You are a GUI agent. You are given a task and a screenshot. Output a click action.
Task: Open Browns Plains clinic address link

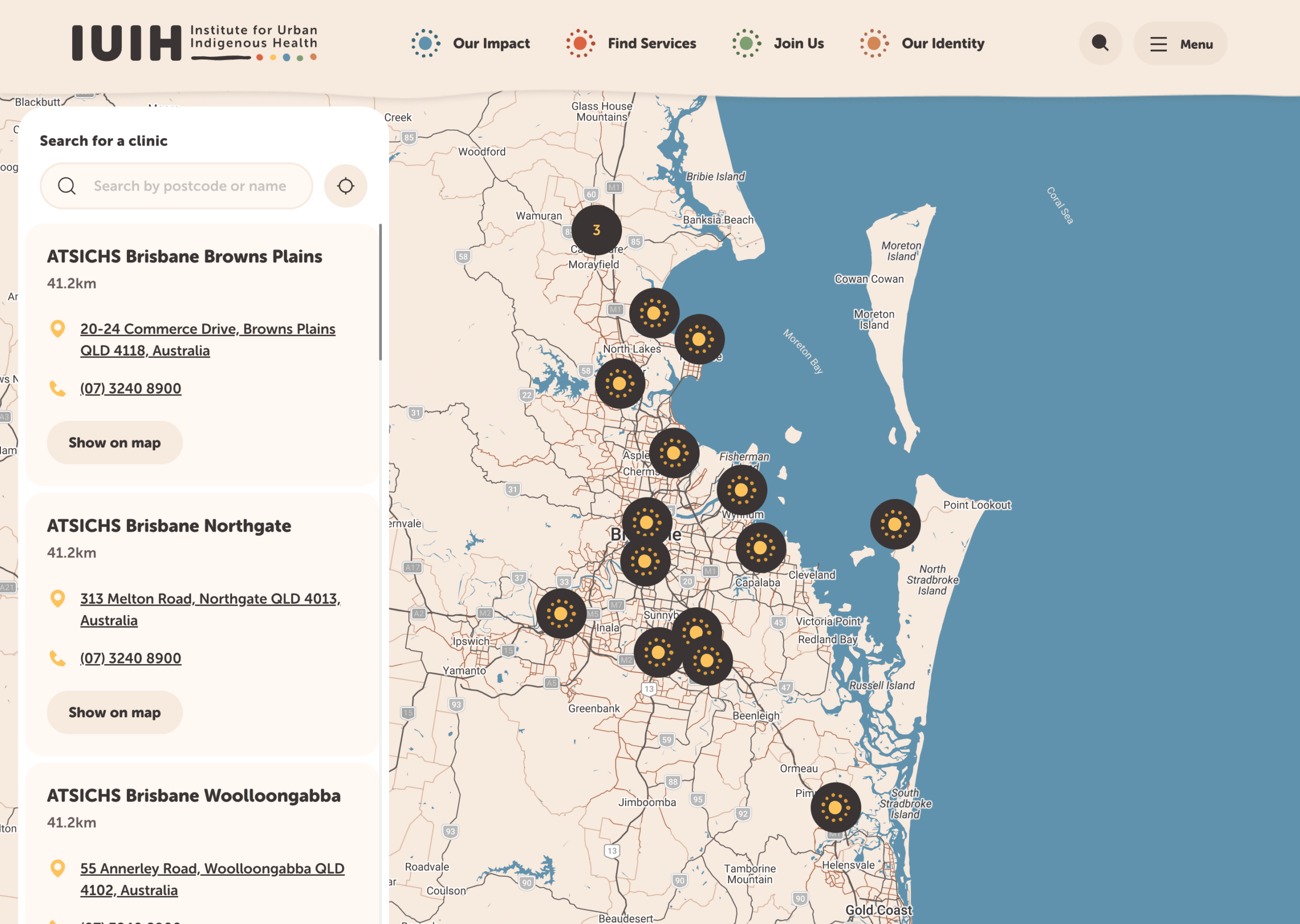pos(208,340)
